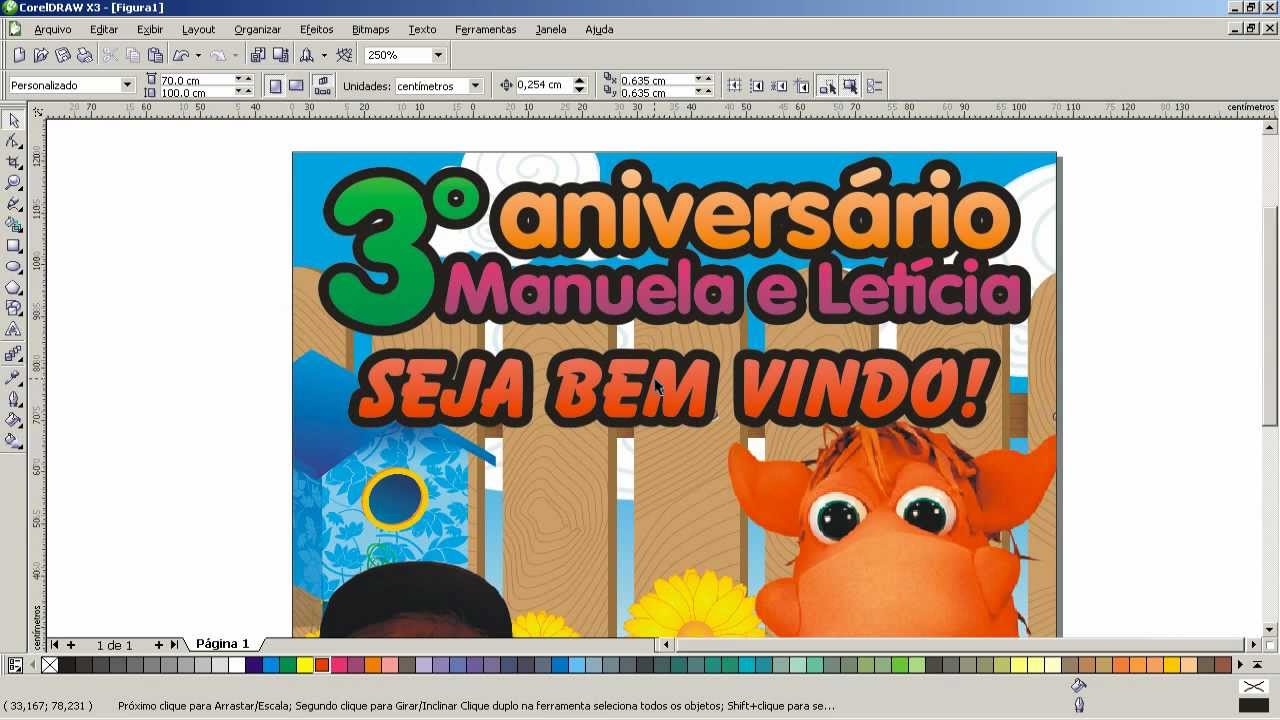Select the Fill bucket tool

(13, 420)
